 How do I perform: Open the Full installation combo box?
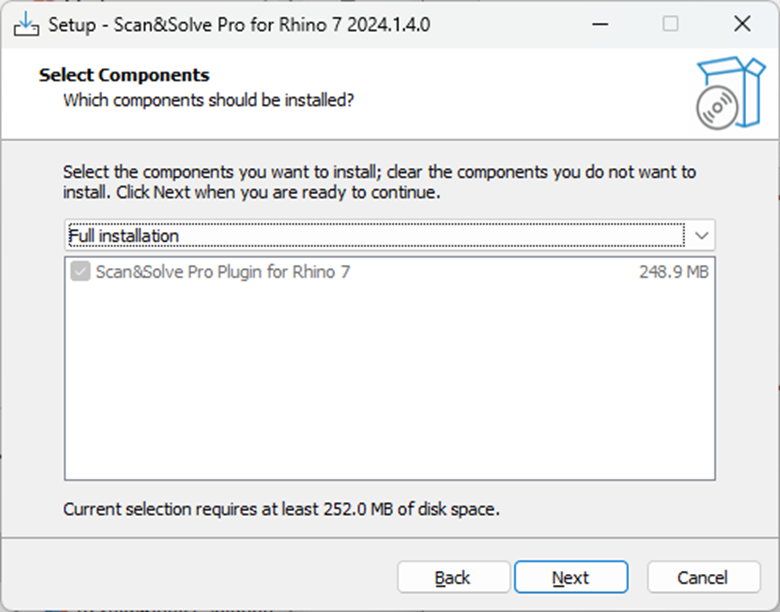[390, 235]
